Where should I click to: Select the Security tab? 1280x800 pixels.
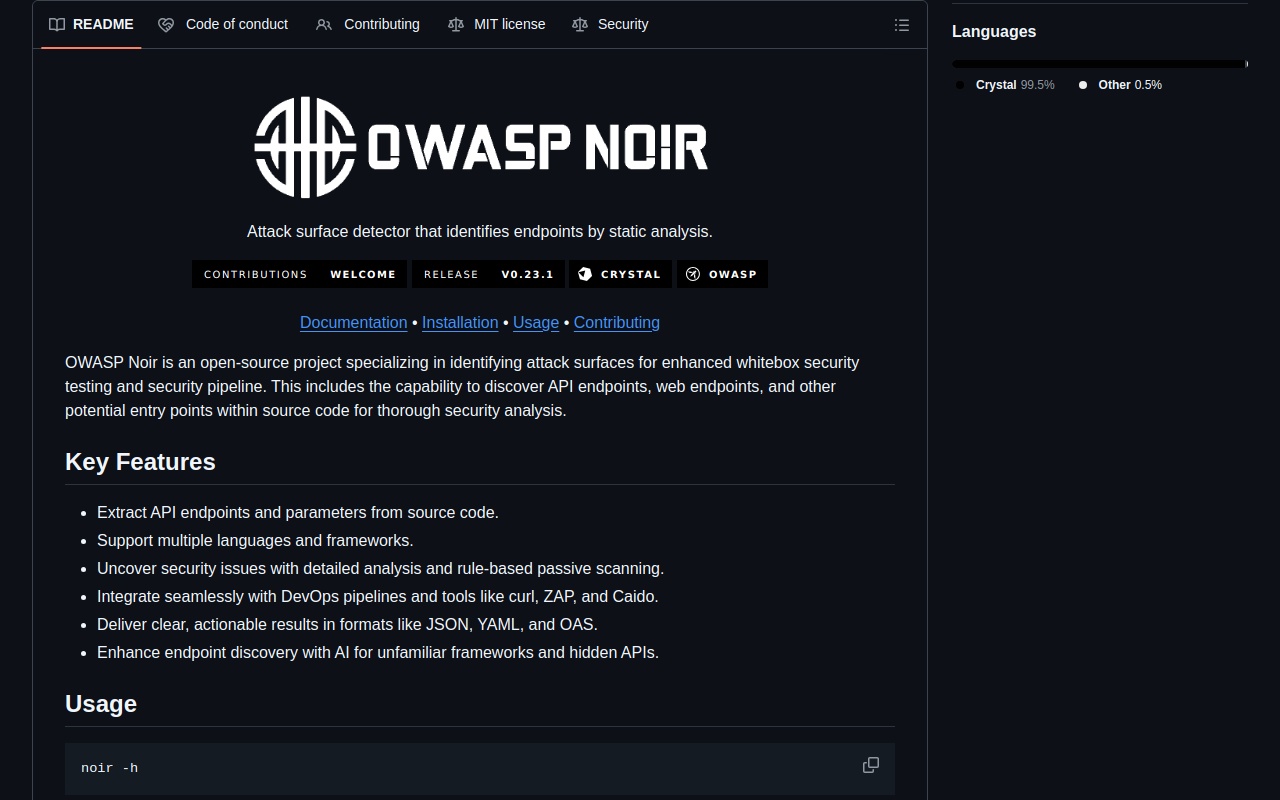(622, 24)
